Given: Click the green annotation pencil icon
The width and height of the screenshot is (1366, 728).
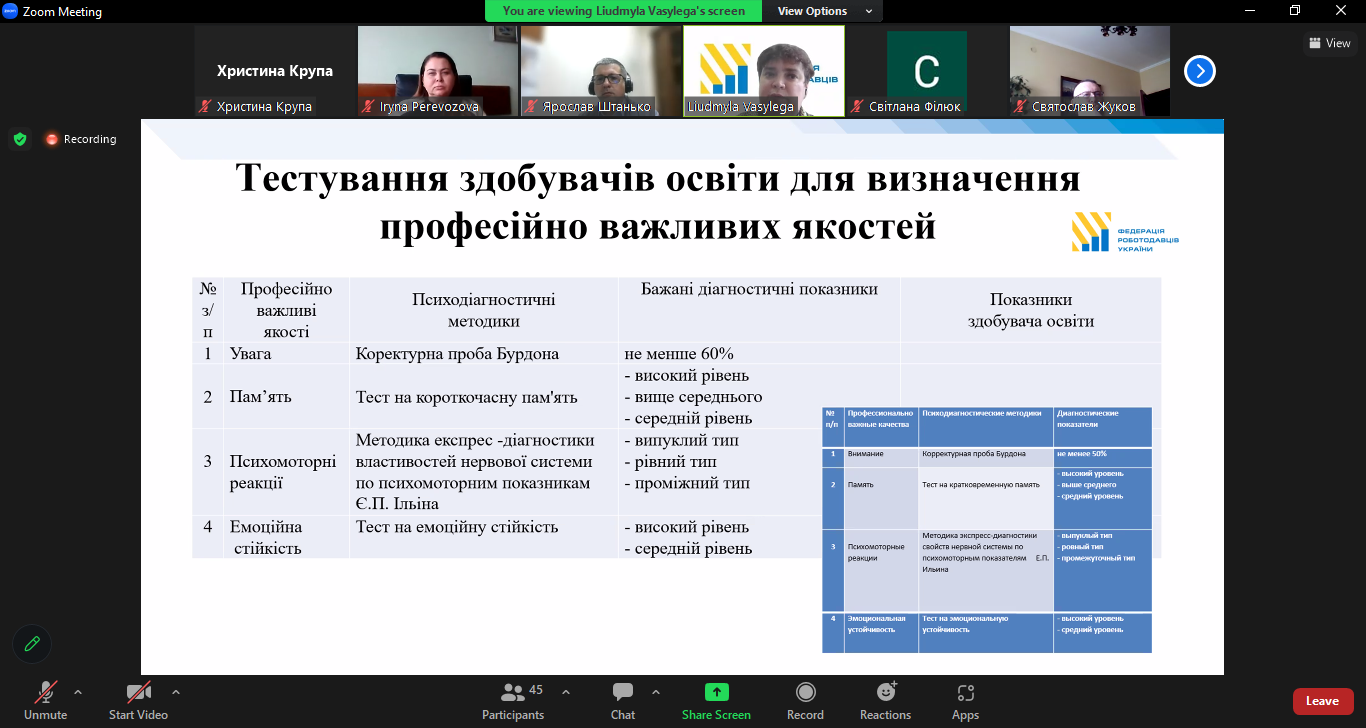Looking at the screenshot, I should point(32,644).
